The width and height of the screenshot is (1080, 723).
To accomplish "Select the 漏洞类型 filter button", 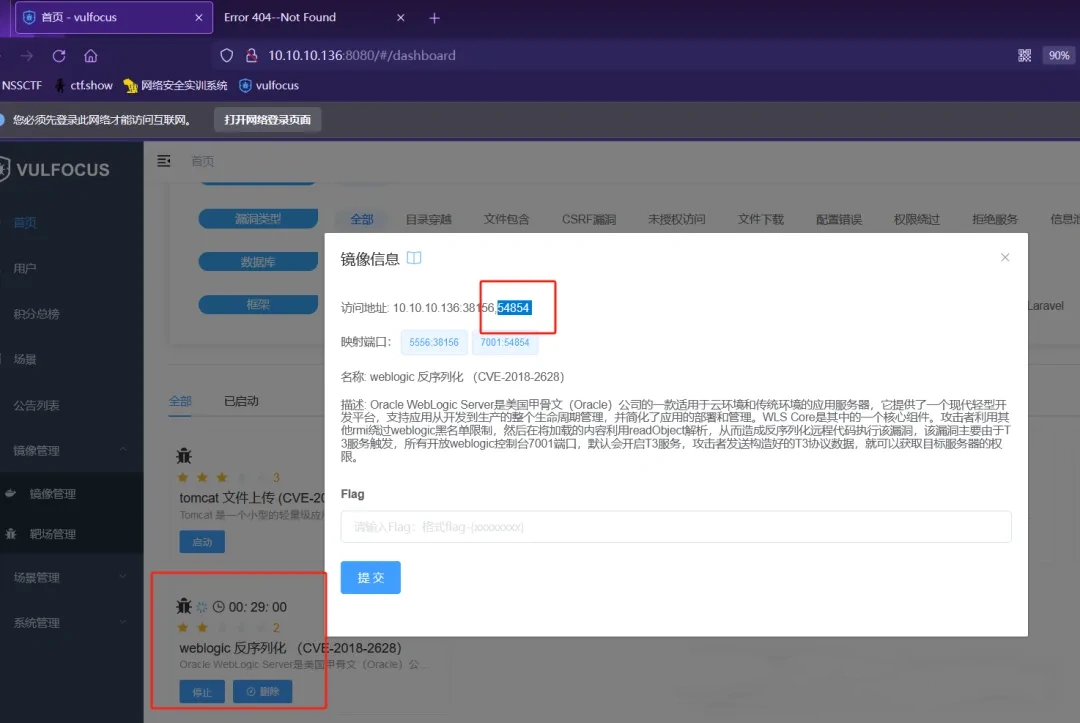I will tap(258, 219).
